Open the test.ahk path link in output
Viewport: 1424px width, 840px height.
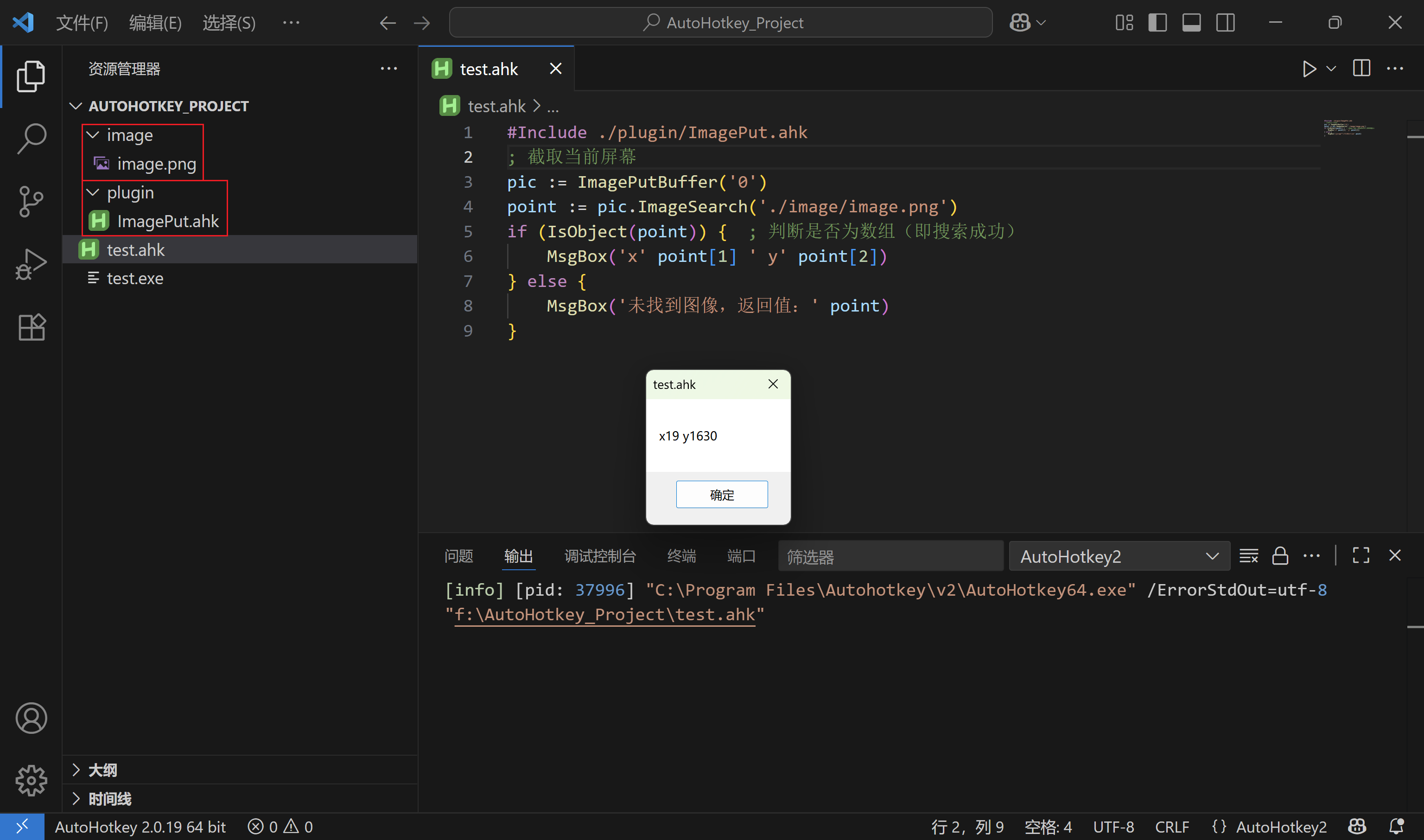605,615
